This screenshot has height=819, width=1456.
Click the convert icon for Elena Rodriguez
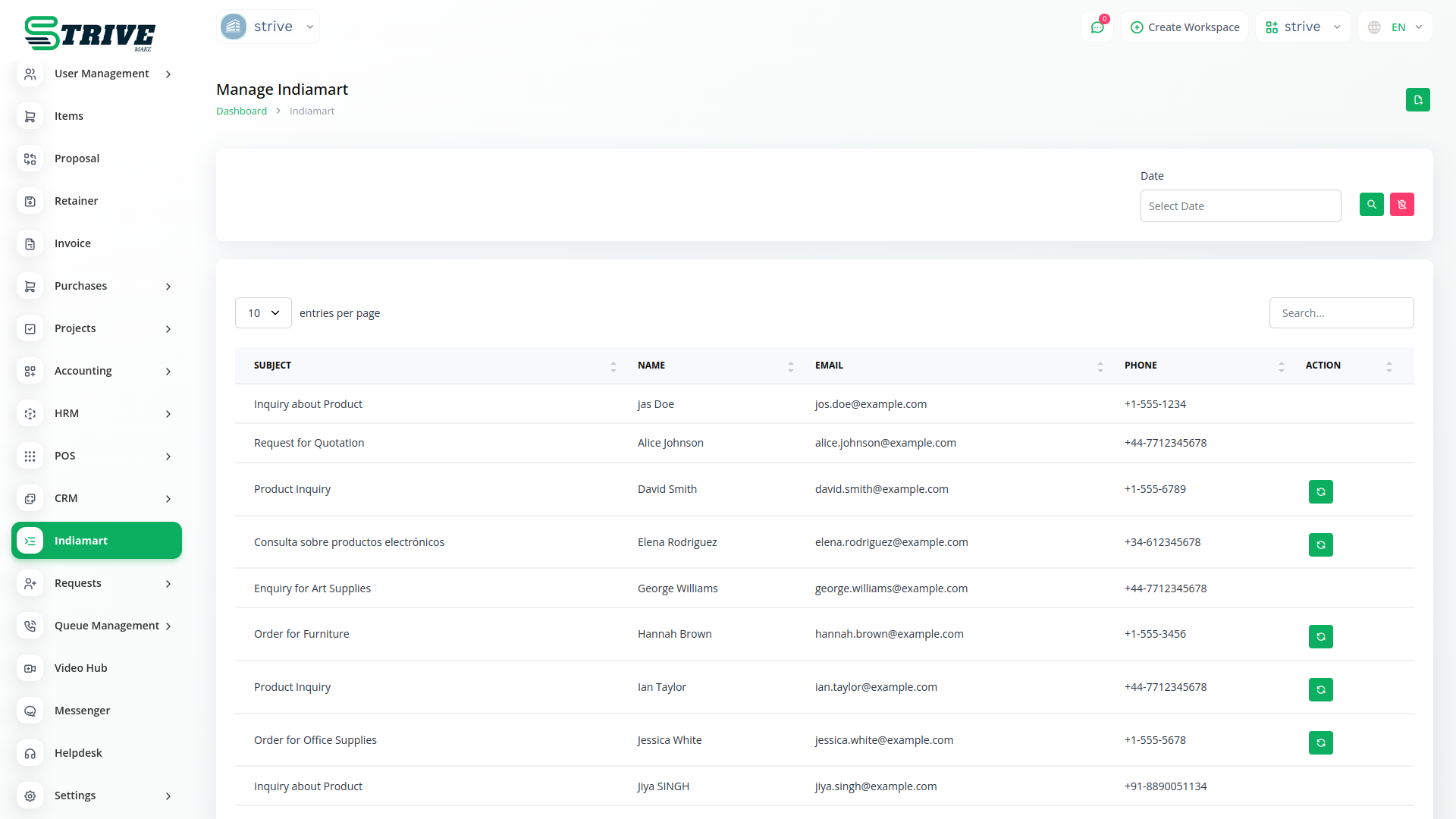pyautogui.click(x=1320, y=545)
